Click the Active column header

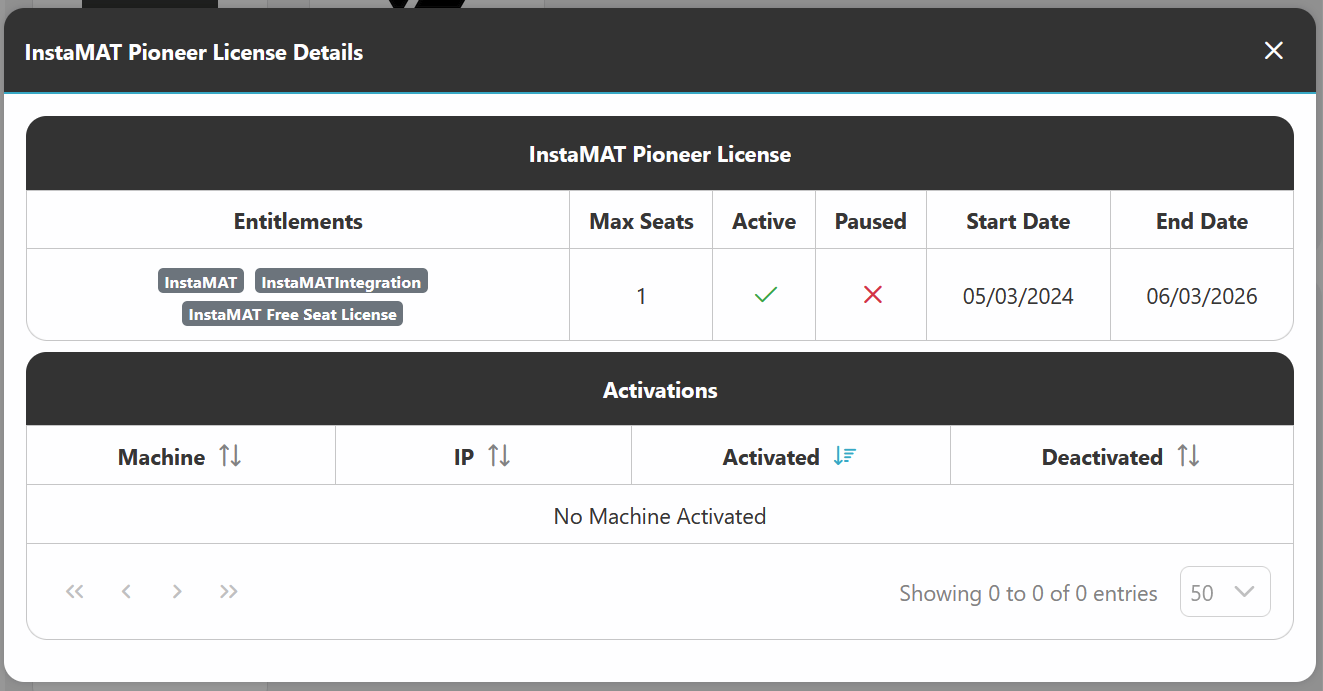click(x=764, y=221)
